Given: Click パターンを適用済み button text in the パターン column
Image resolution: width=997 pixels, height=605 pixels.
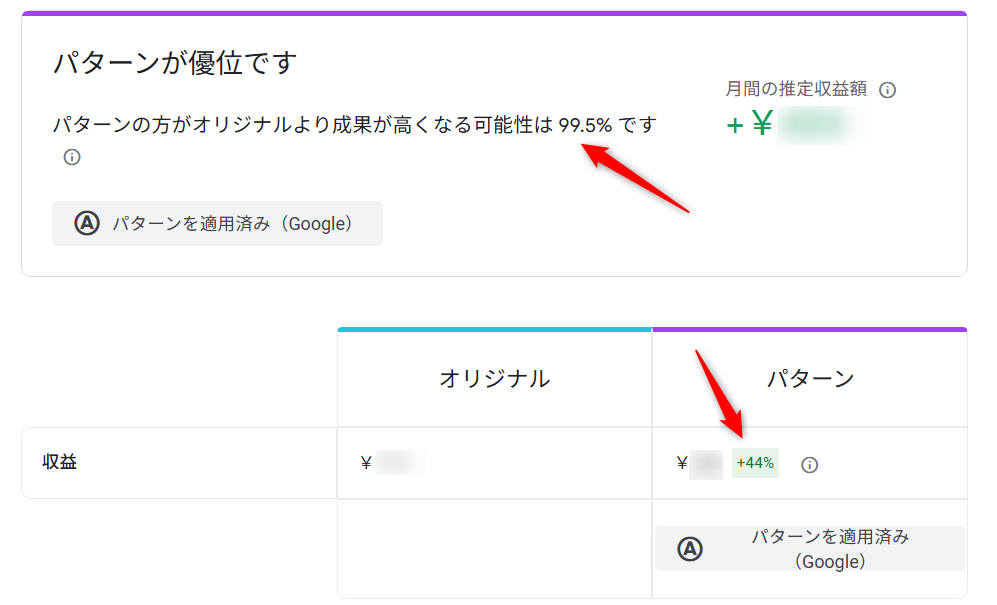Looking at the screenshot, I should coord(830,548).
